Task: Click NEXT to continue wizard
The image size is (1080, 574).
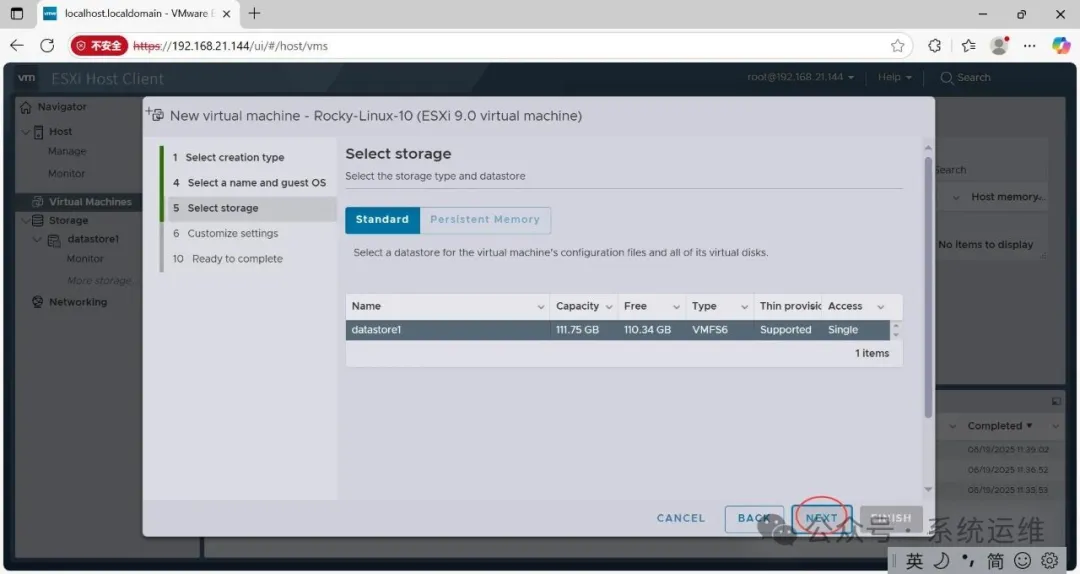Action: click(822, 518)
